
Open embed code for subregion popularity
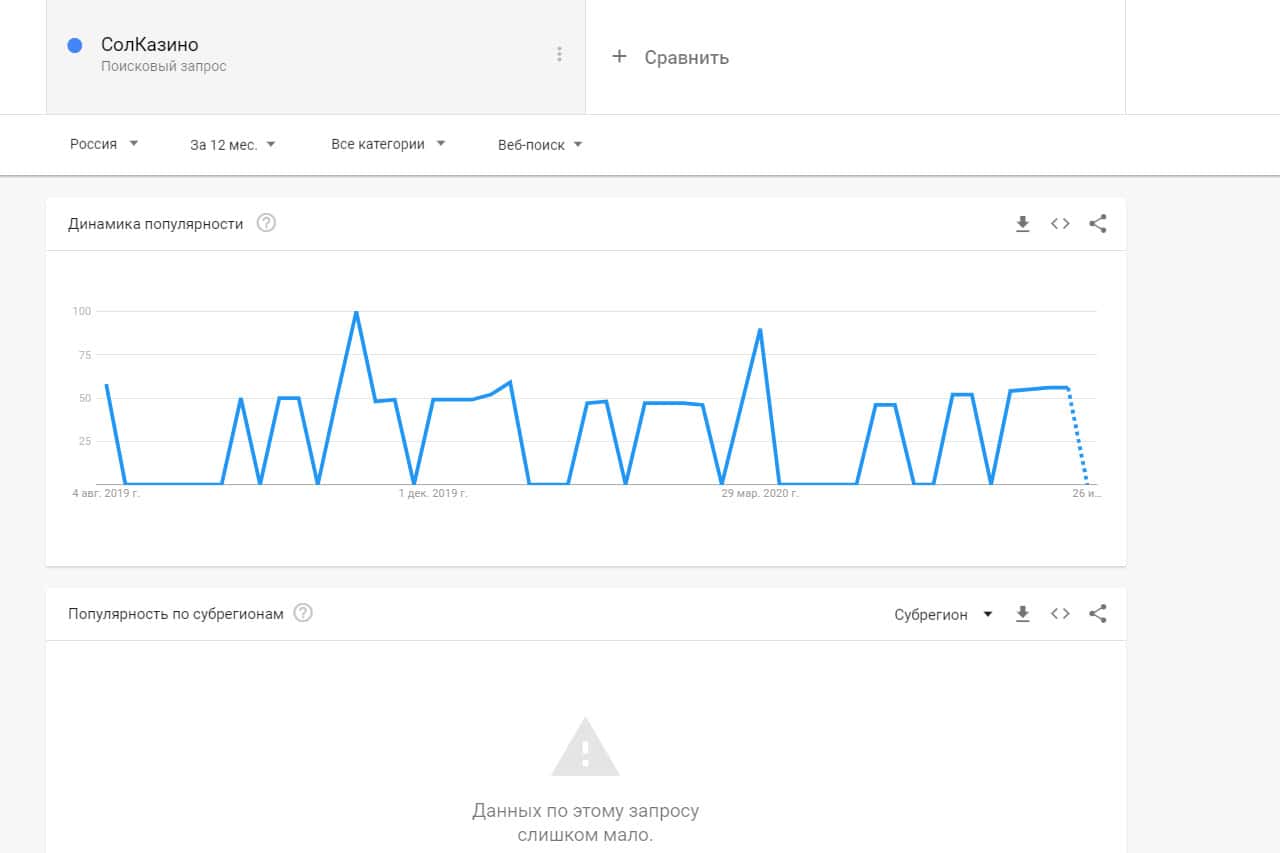tap(1060, 614)
